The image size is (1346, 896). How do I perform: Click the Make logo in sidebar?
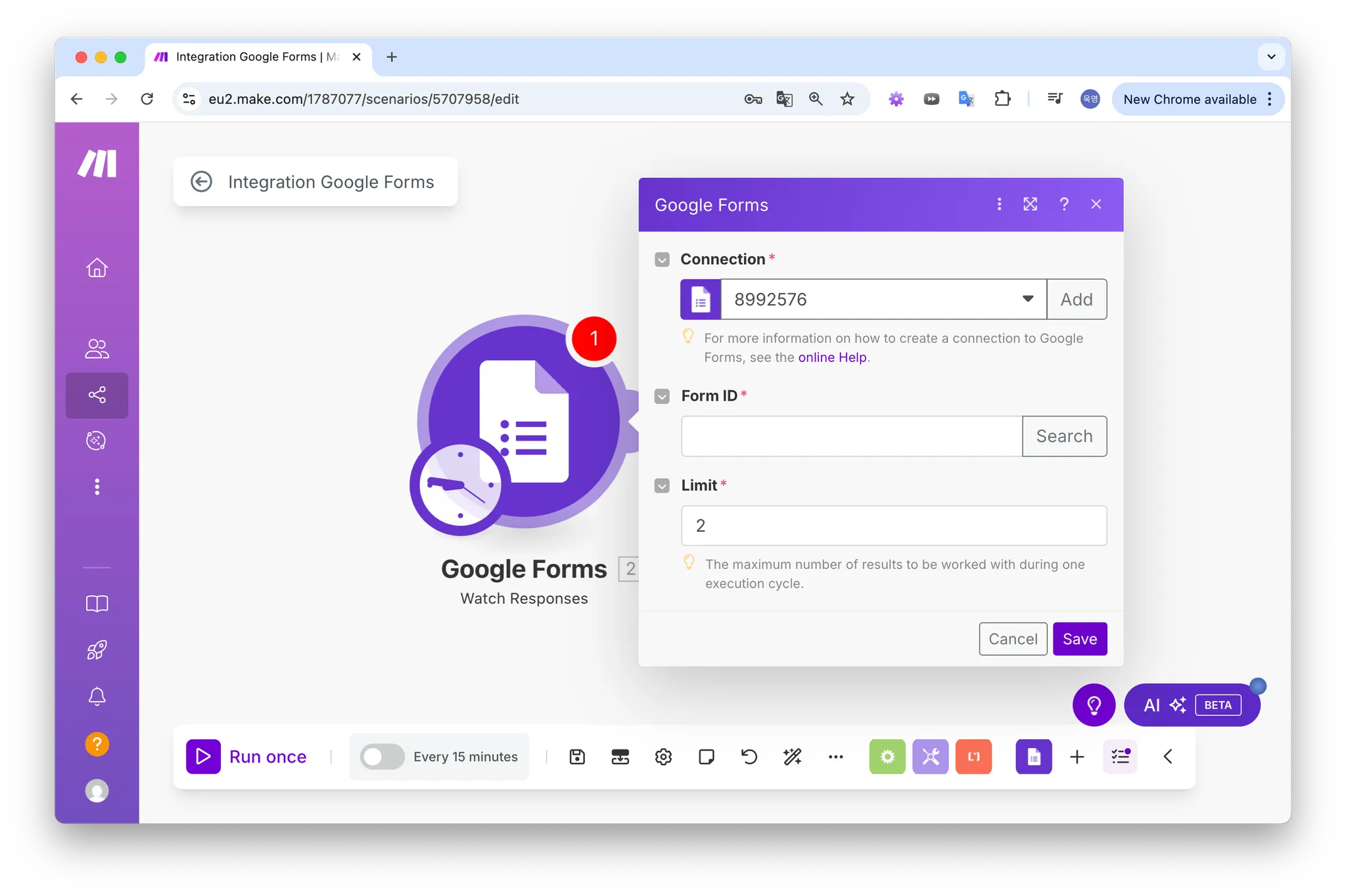click(x=97, y=163)
